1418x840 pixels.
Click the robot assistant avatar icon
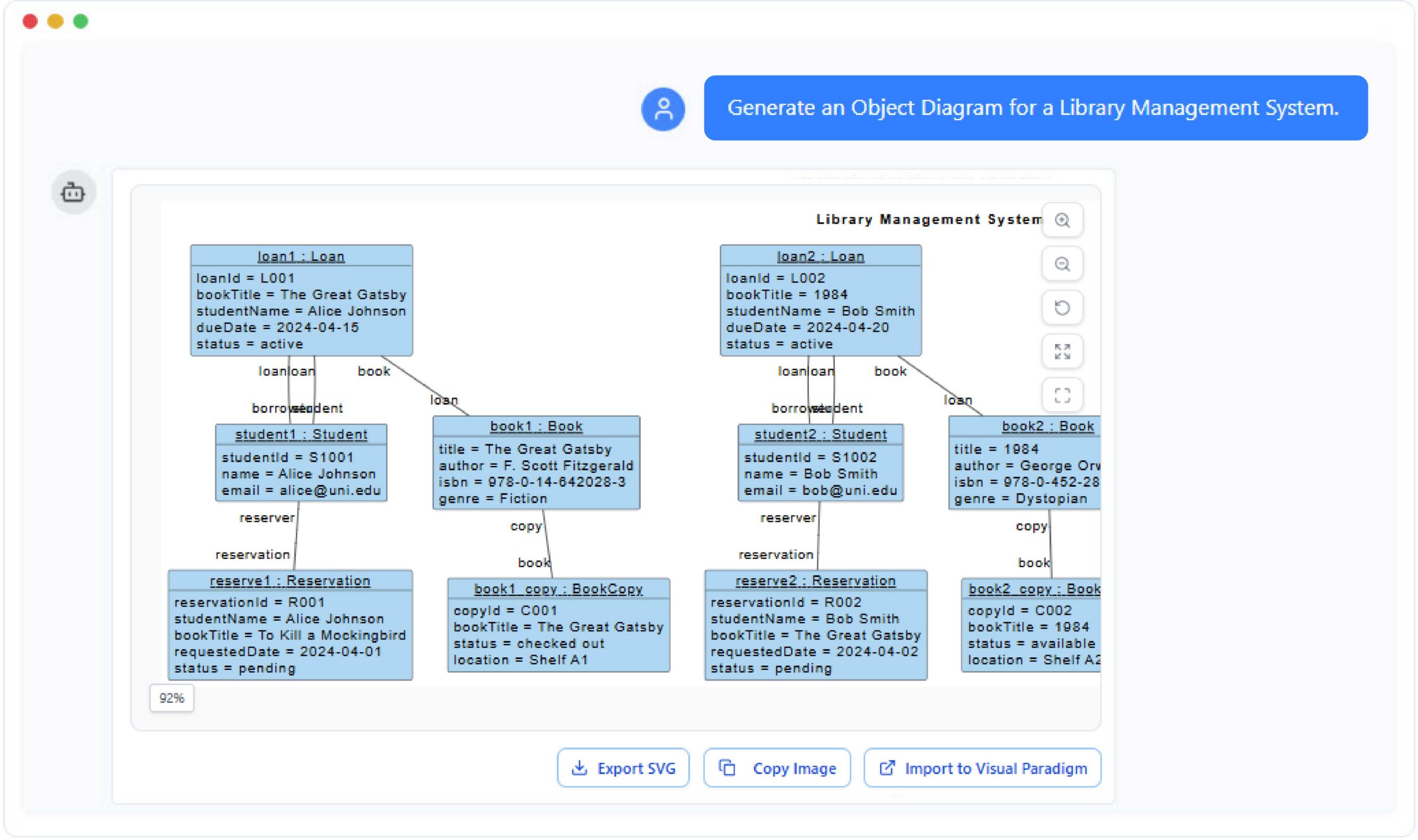coord(73,193)
